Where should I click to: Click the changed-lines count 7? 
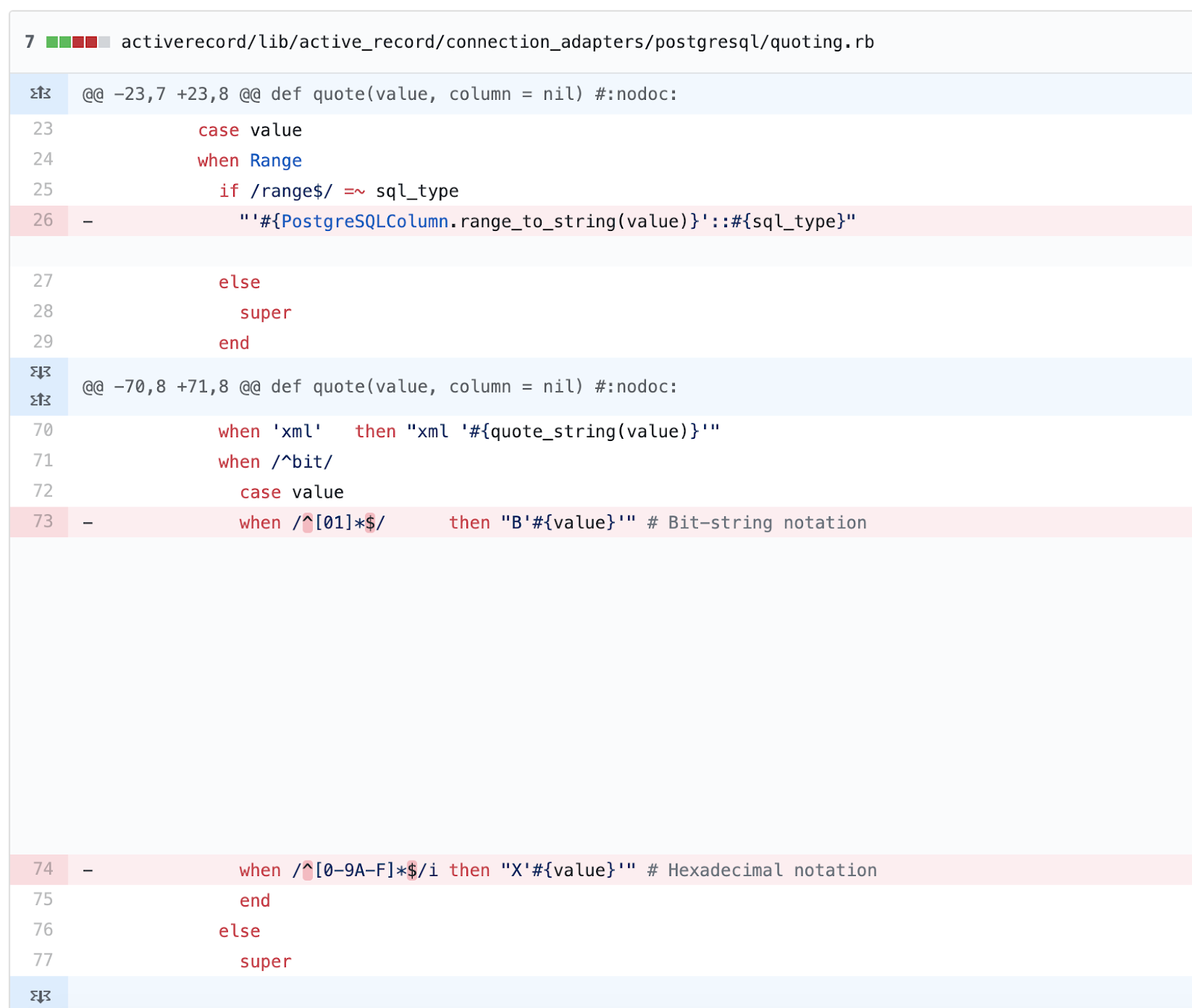pos(30,42)
